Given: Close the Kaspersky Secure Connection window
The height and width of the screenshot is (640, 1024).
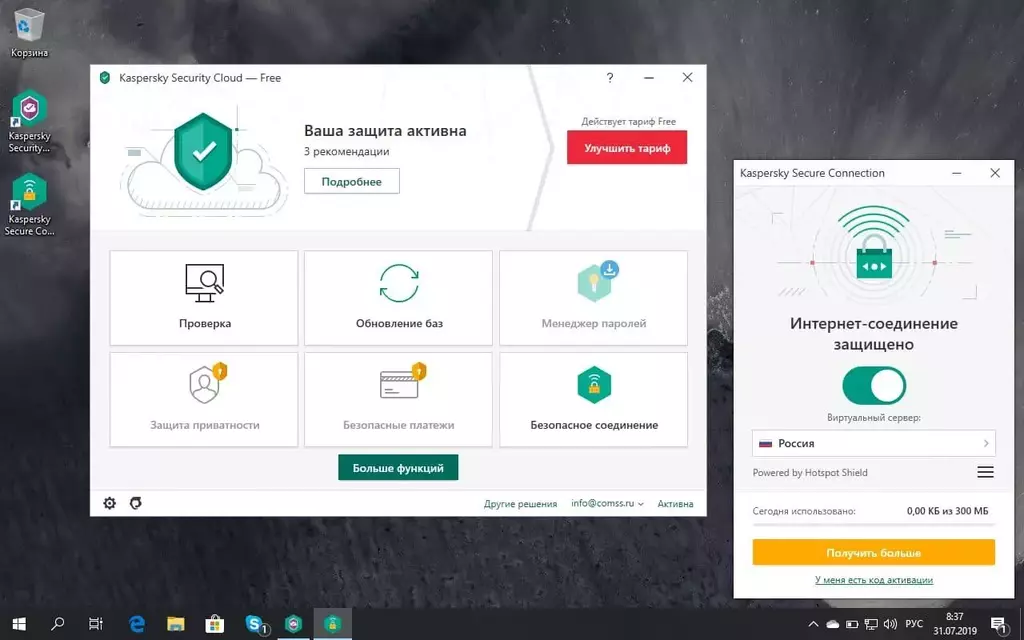Looking at the screenshot, I should (995, 173).
